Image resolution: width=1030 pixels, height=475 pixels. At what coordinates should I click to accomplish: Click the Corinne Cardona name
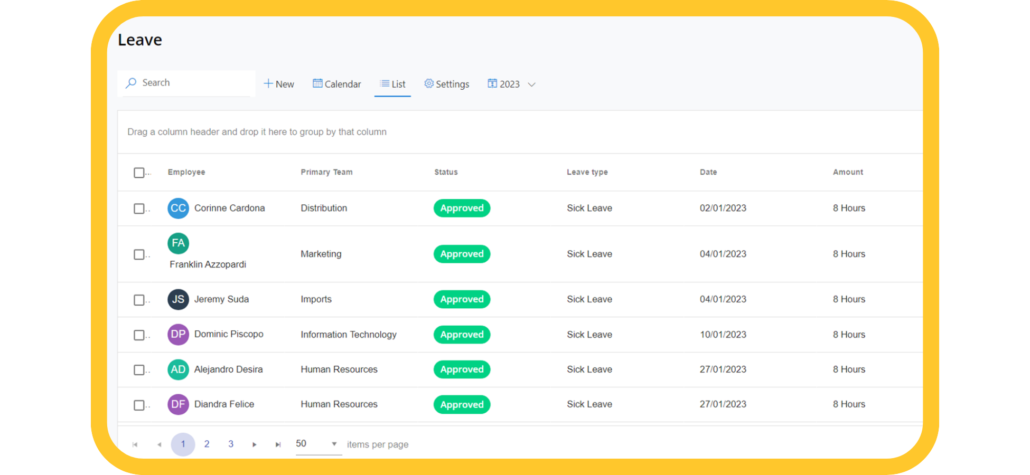click(x=230, y=208)
